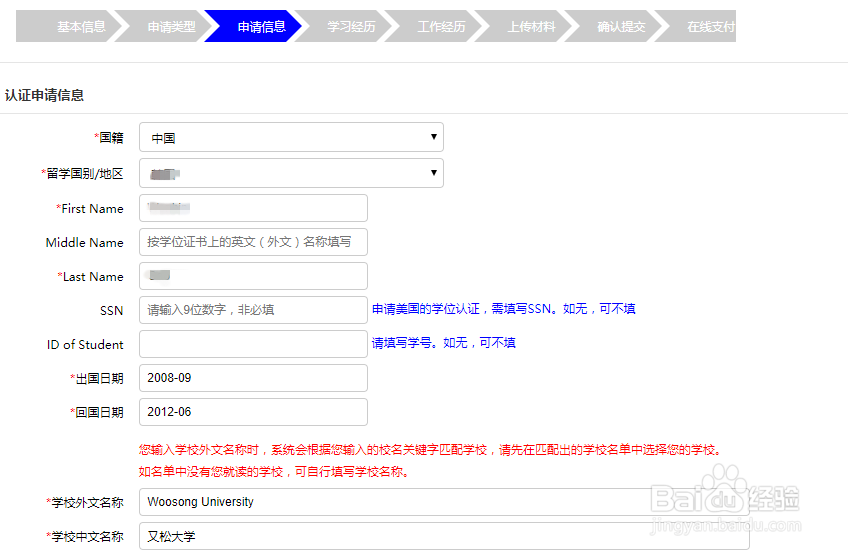Image resolution: width=848 pixels, height=554 pixels.
Task: Click the *Last Name field label
Action: (x=90, y=276)
